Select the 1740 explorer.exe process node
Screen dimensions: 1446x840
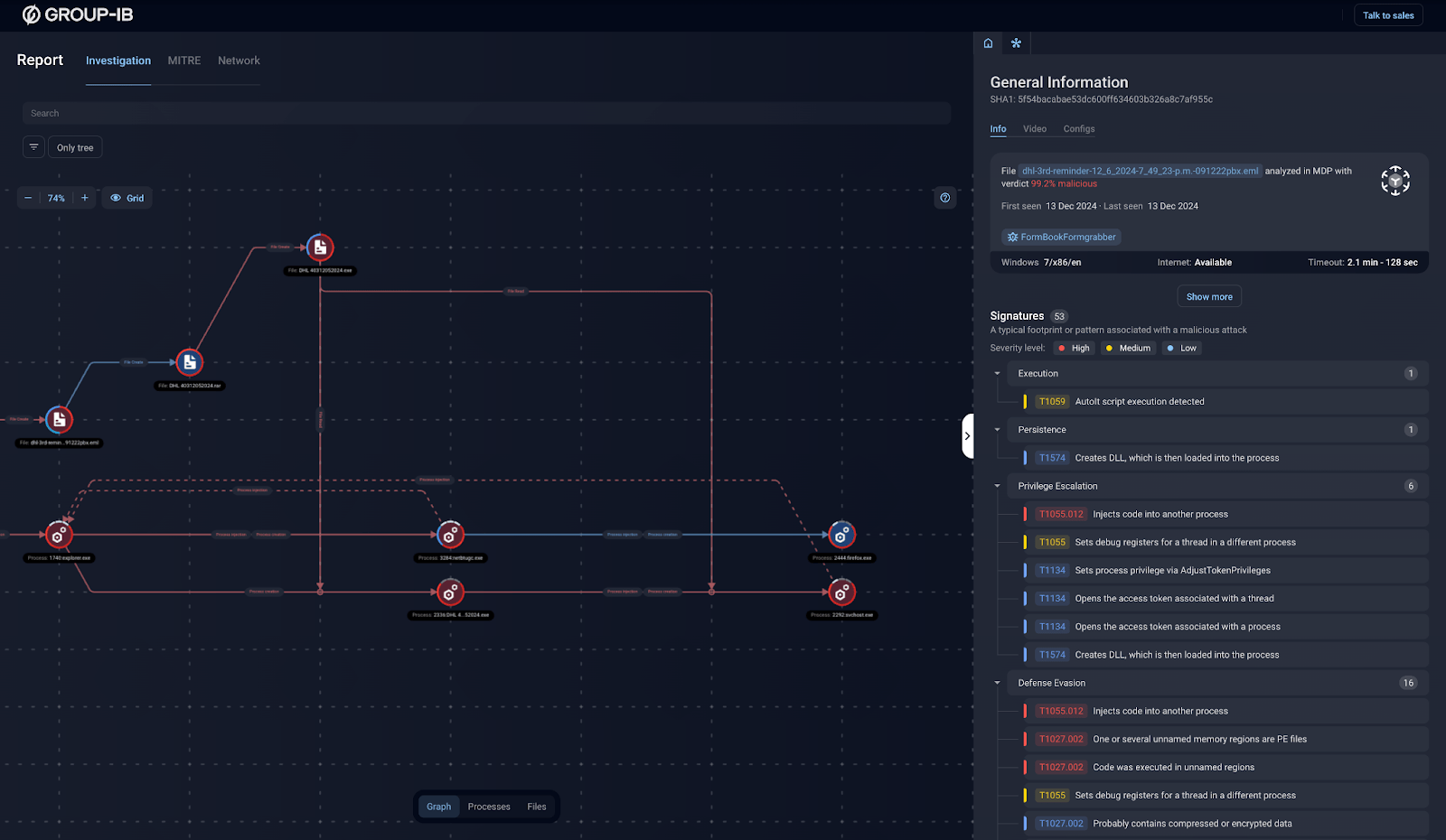pos(59,536)
